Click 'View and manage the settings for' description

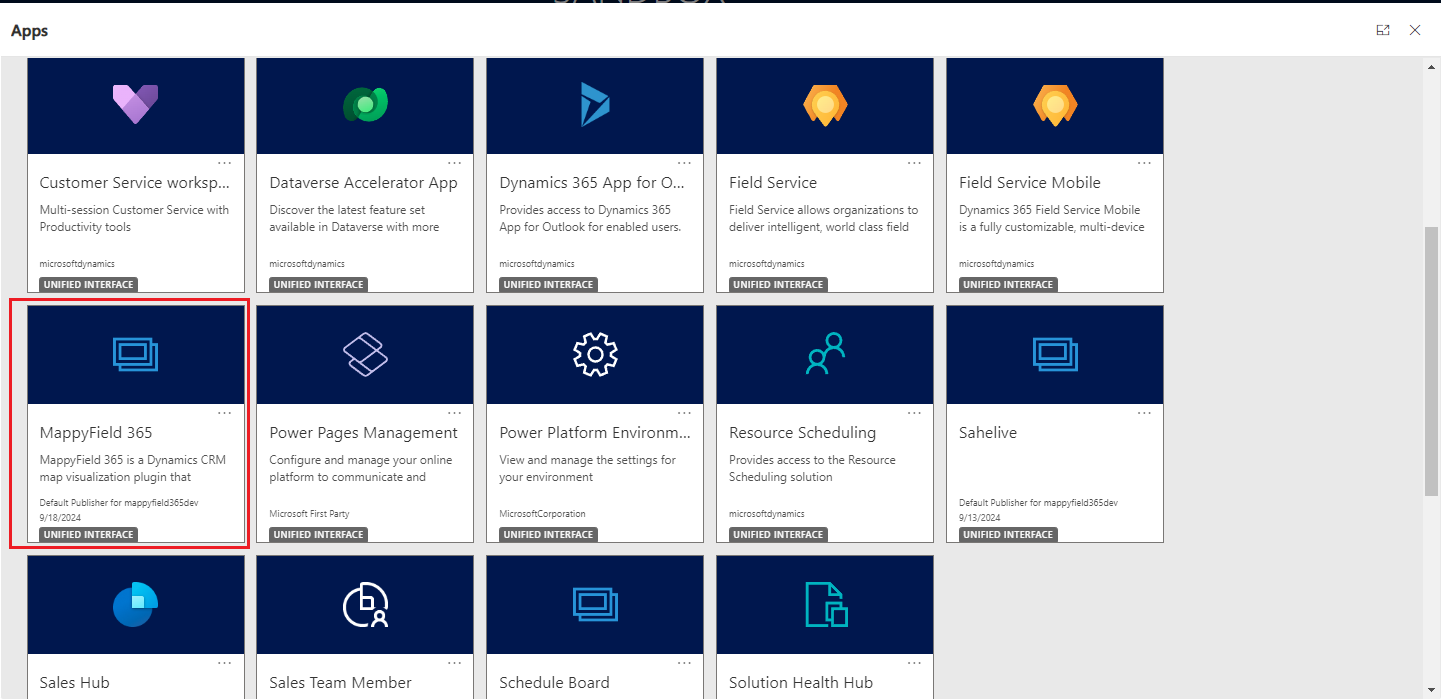tap(587, 460)
